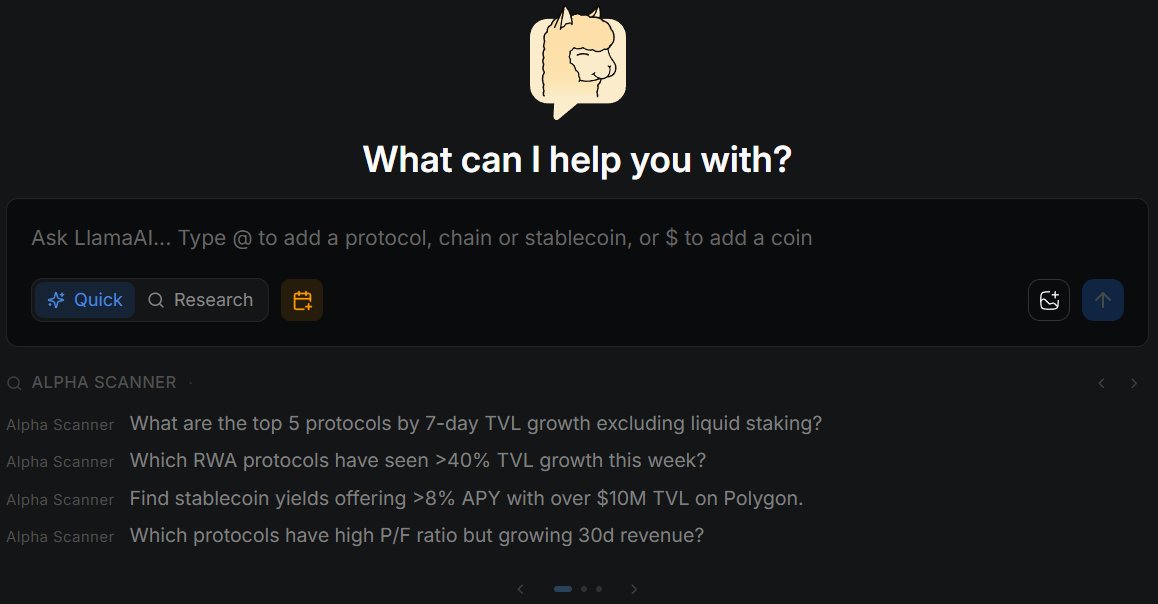
Task: Enable Quick mode
Action: 85,300
